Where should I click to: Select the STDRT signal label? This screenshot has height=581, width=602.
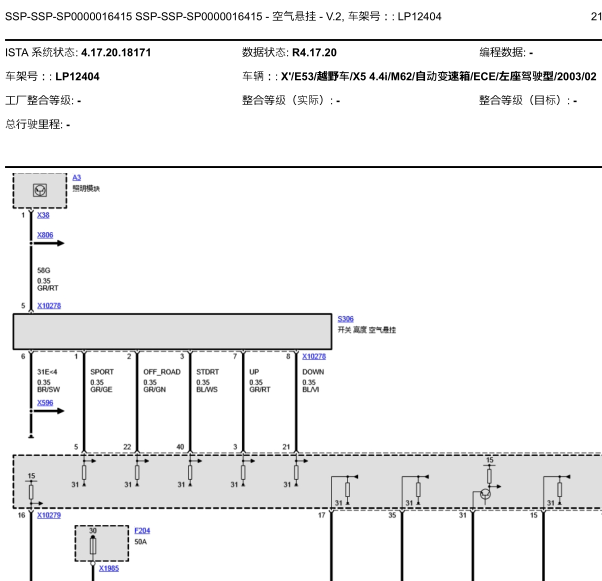207,372
